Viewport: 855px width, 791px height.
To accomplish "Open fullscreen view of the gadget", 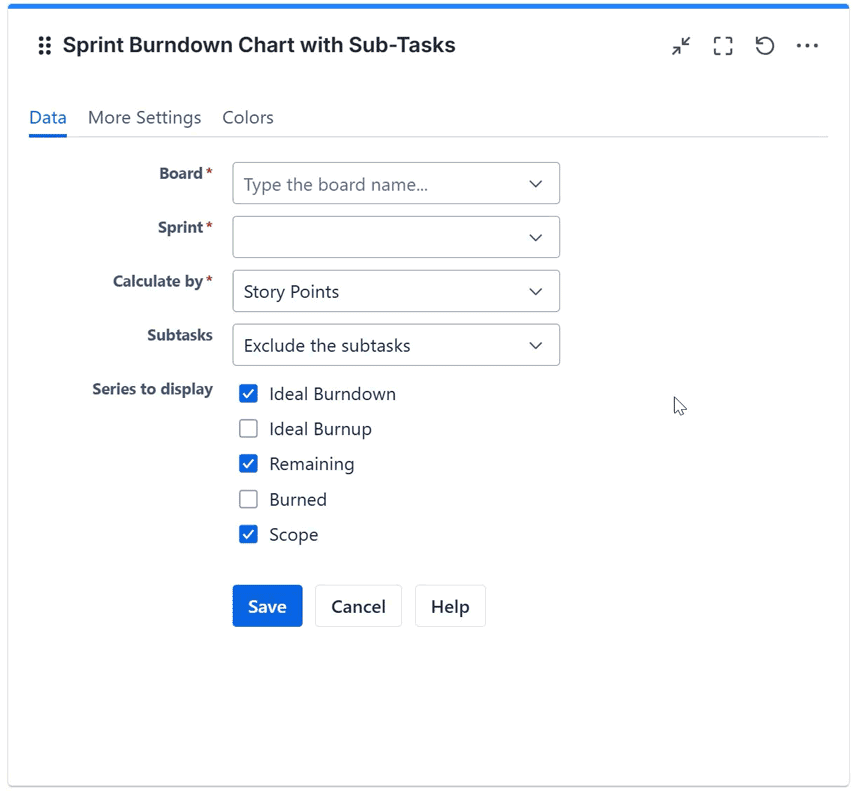I will tap(722, 46).
